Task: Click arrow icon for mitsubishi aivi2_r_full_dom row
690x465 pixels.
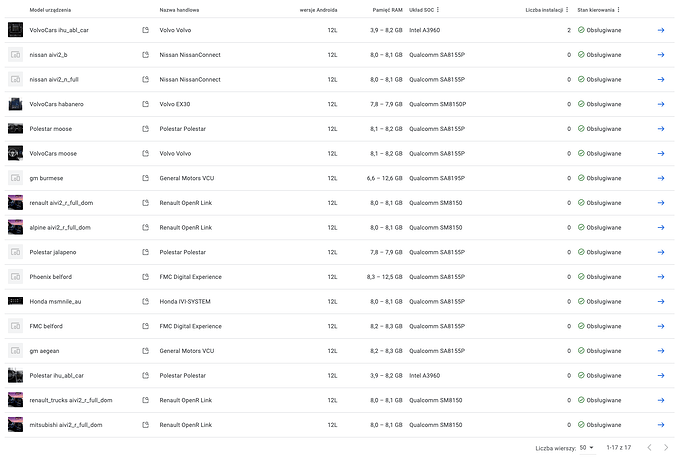Action: click(x=661, y=425)
